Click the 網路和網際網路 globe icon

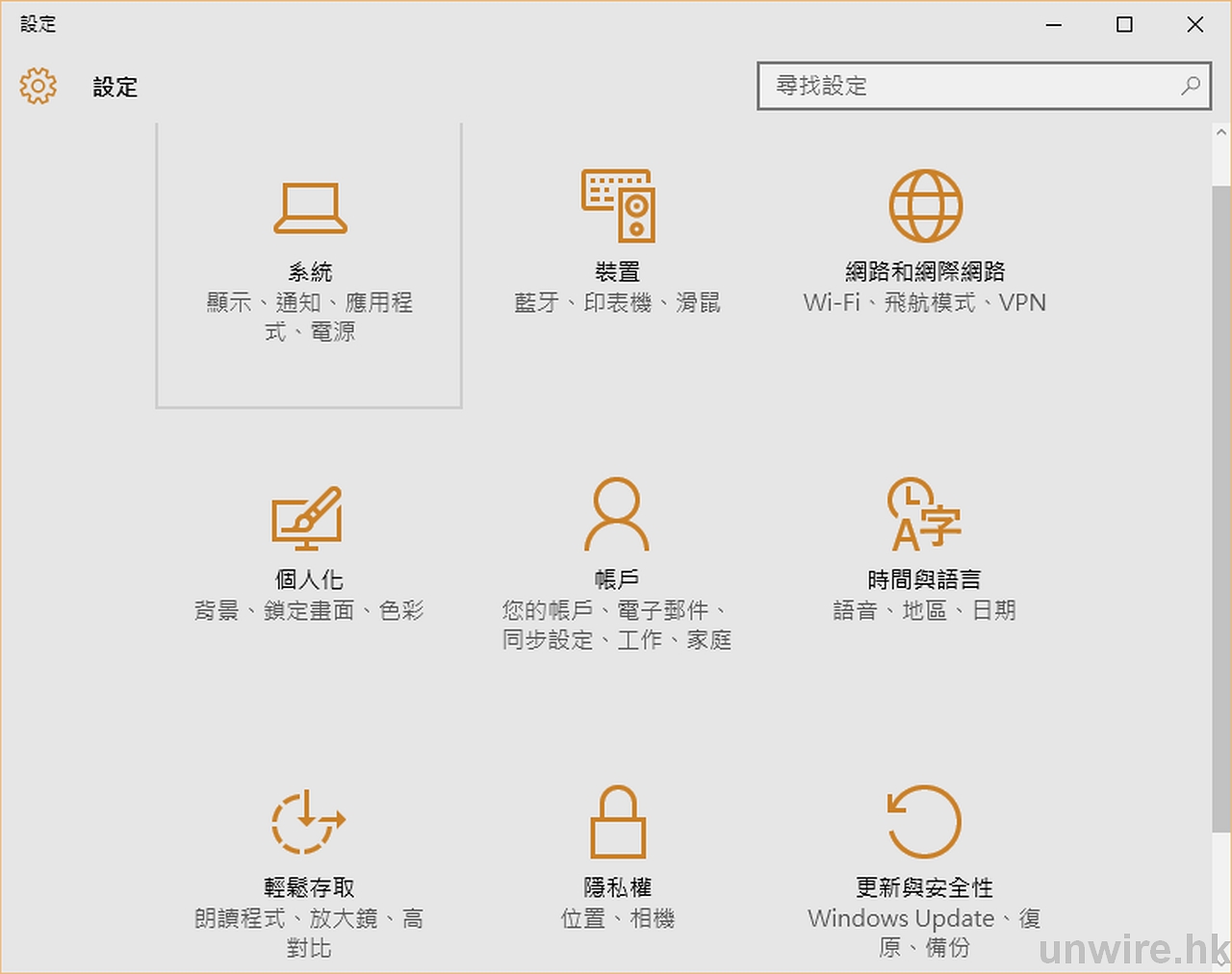pos(925,205)
